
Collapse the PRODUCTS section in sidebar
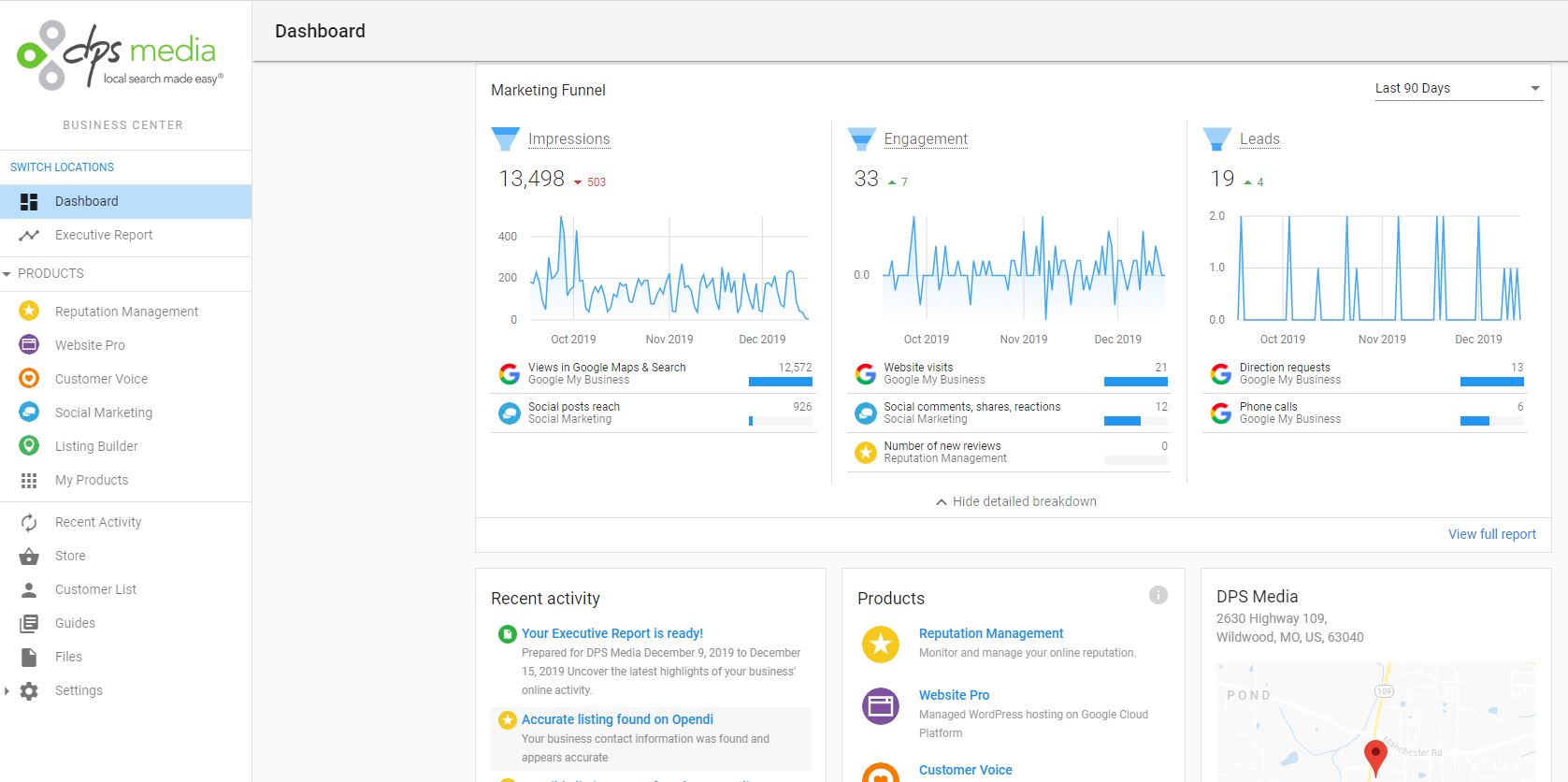coord(7,273)
